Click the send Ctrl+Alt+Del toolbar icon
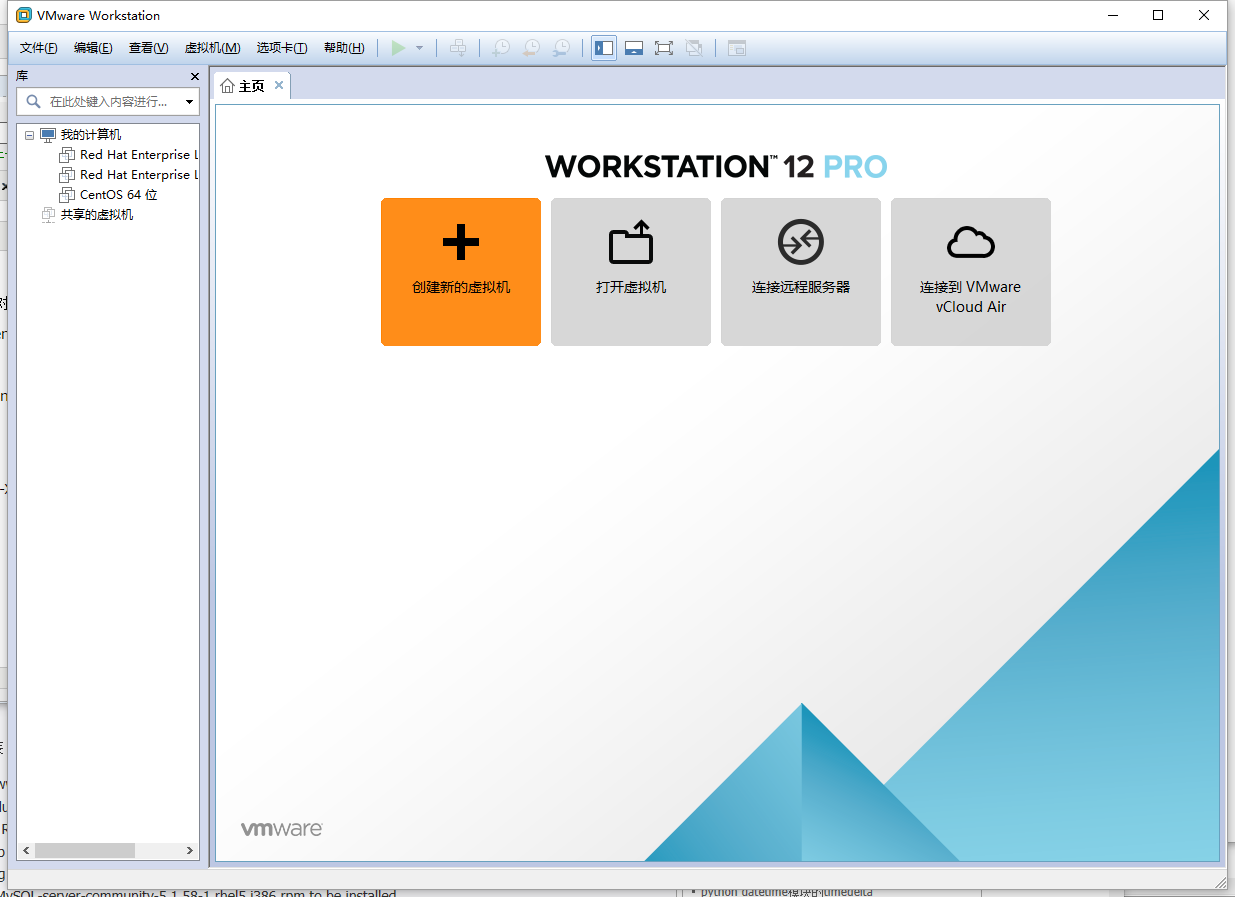The height and width of the screenshot is (897, 1235). 458,48
